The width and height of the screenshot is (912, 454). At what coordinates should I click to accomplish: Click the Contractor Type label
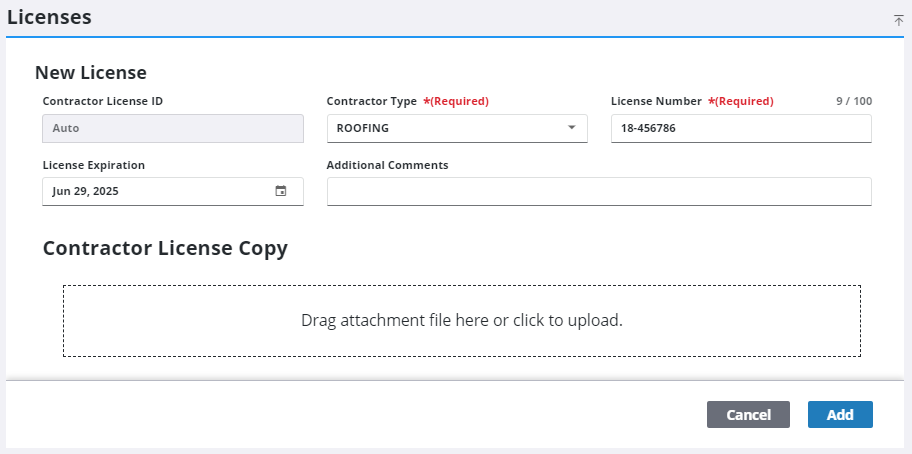(372, 101)
